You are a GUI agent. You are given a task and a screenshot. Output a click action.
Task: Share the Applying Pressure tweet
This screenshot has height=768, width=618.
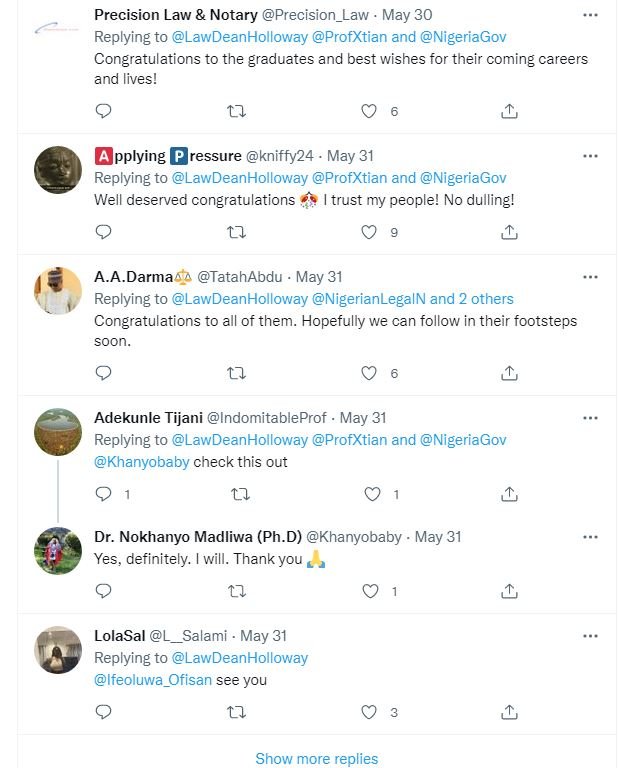coord(509,232)
